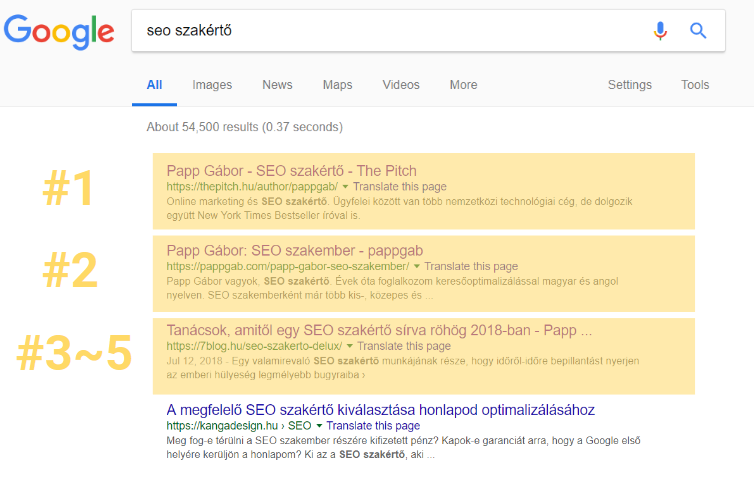Open 'A megfelelő SEO szakértő kiválasztása' result
754x480 pixels.
(380, 410)
